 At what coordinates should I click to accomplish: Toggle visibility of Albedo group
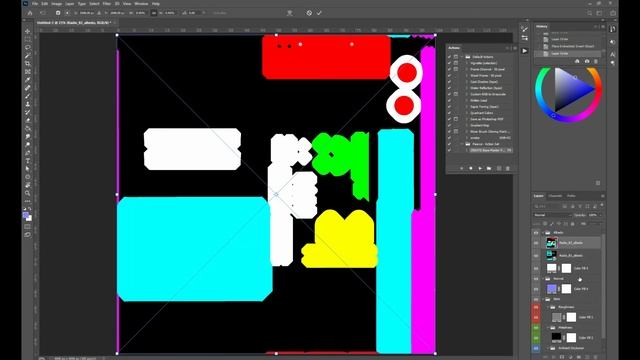[x=536, y=232]
